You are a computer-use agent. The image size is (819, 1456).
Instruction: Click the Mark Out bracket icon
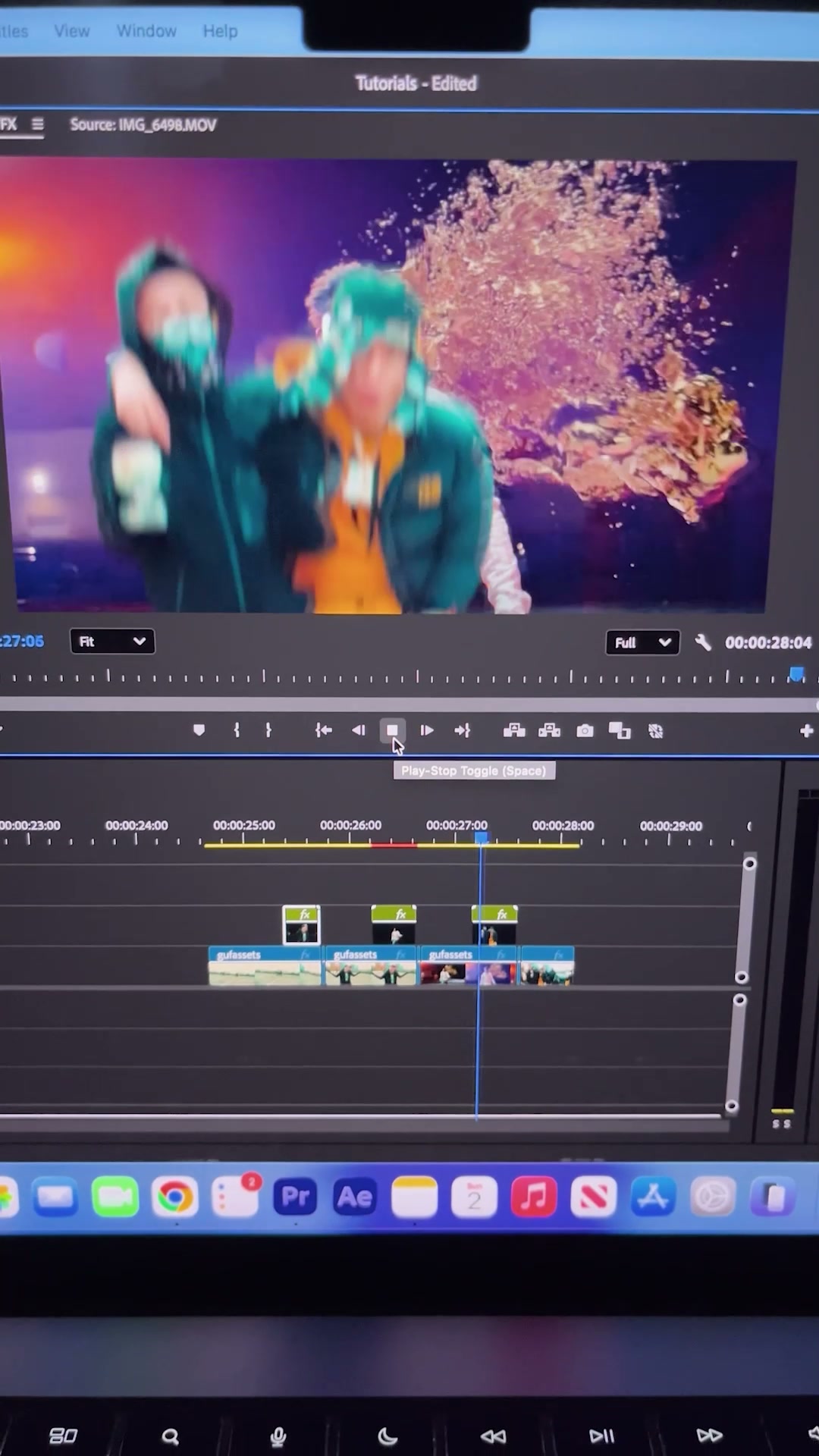pos(268,730)
